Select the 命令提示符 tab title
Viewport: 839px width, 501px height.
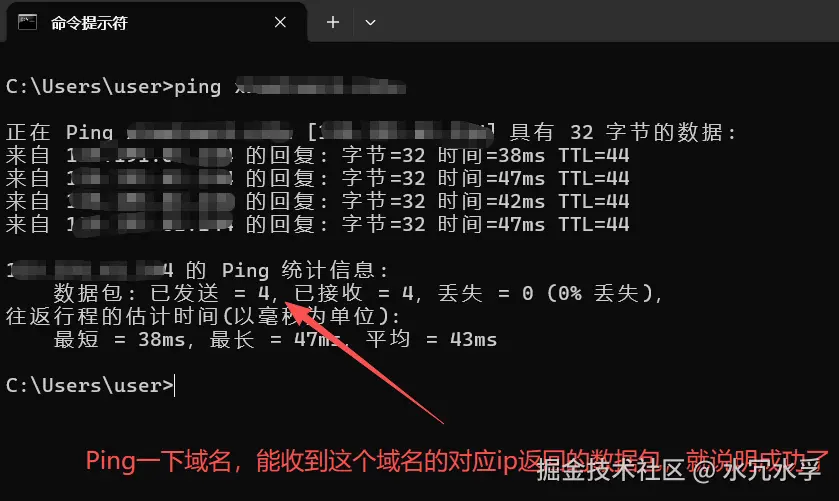click(89, 23)
